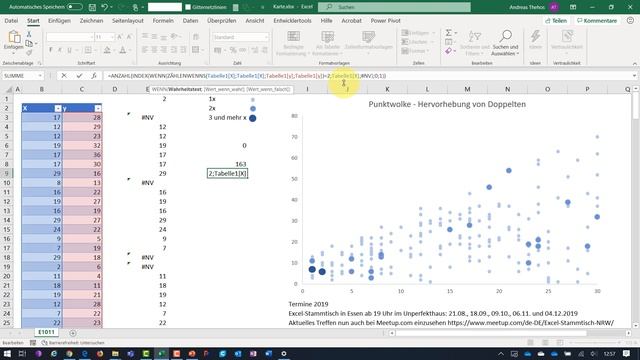Image resolution: width=640 pixels, height=360 pixels.
Task: Click the Format Painter brush icon
Action: (x=29, y=52)
